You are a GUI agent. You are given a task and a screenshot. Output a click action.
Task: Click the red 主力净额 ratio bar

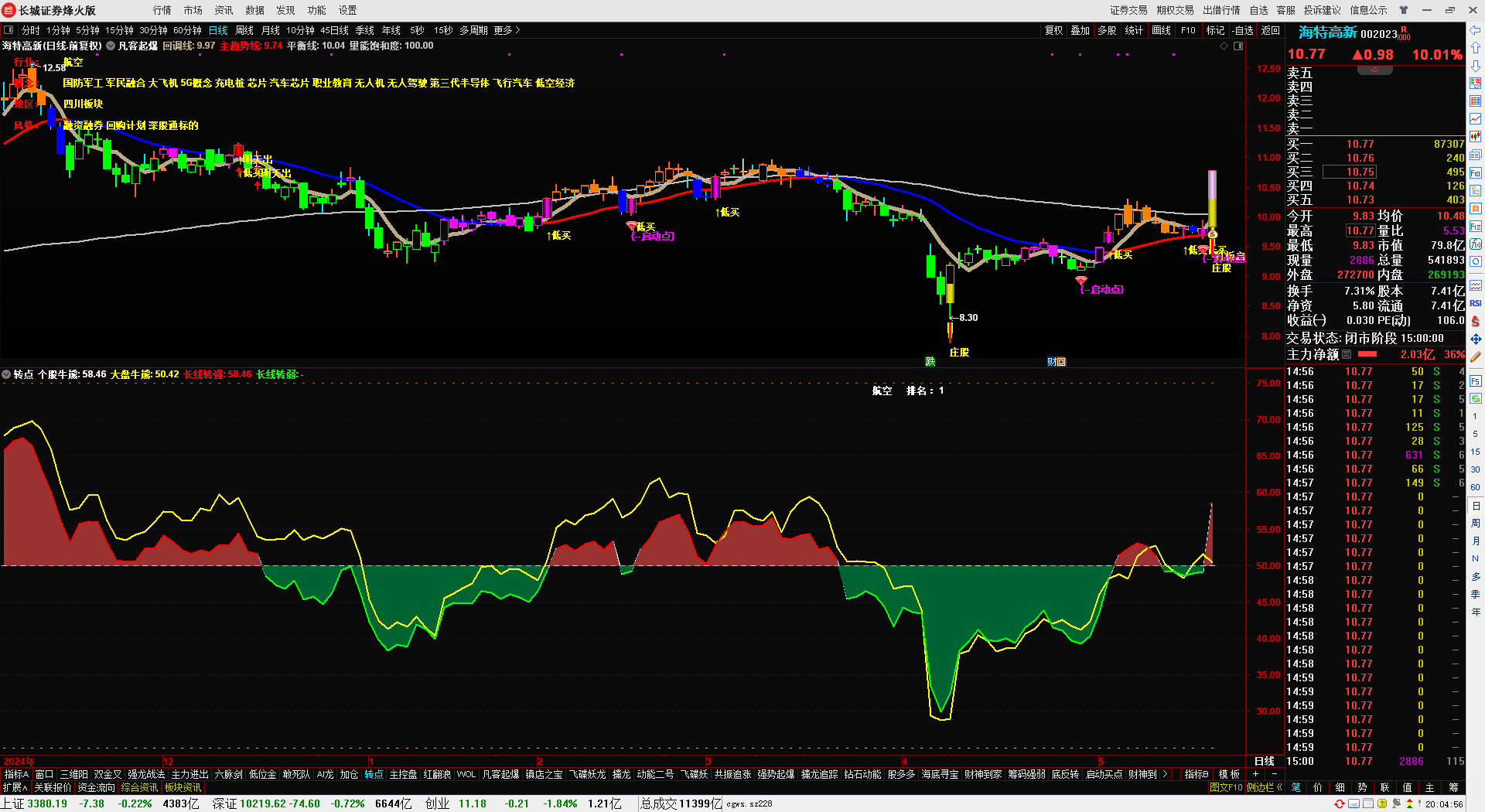(1367, 354)
